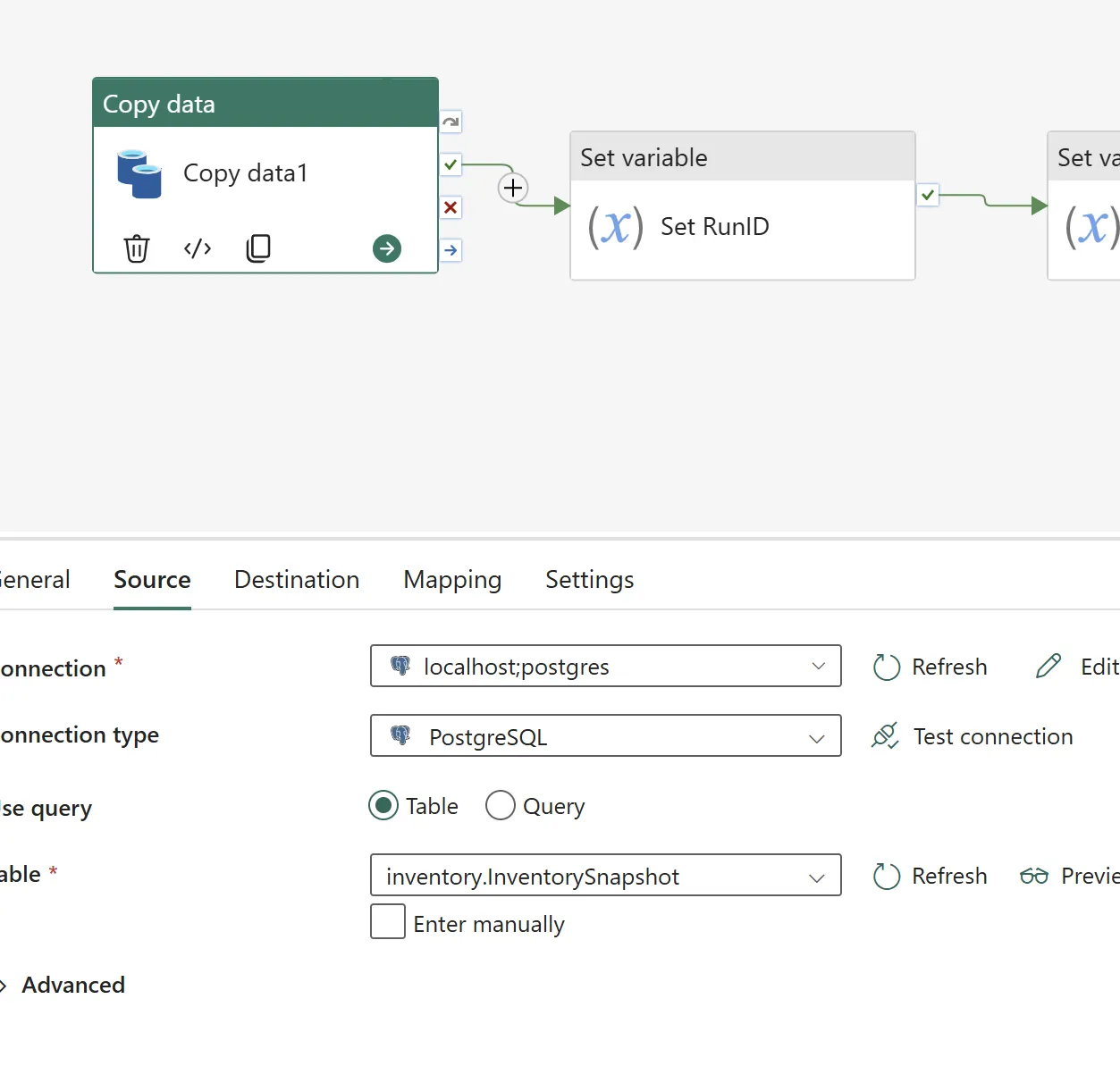Click the green arrow on Copy data1

tap(387, 248)
